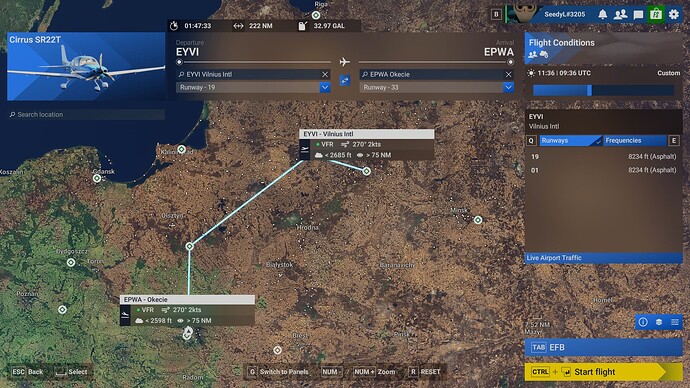Click the Custom time label
The image size is (690, 388).
point(668,73)
